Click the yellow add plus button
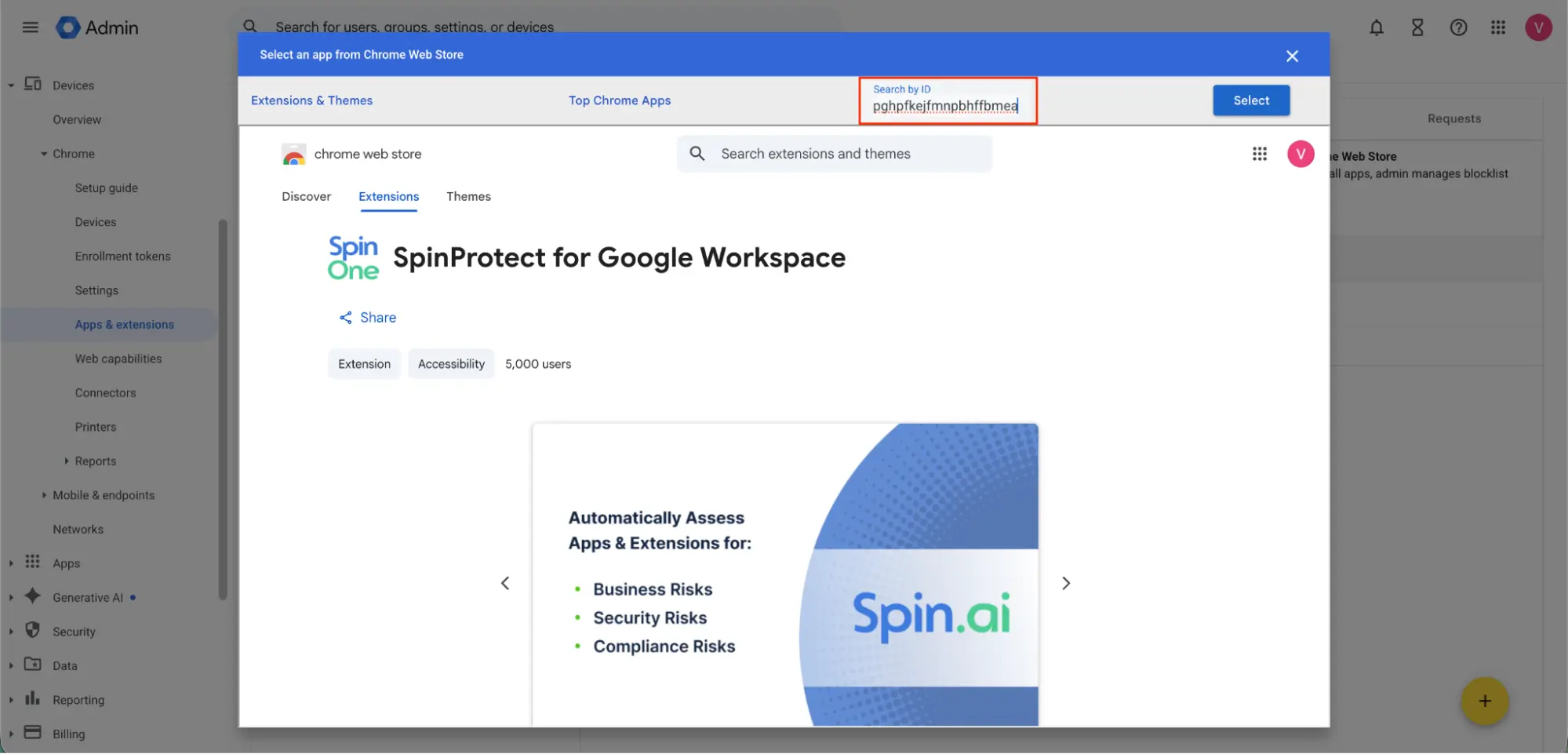 pos(1484,701)
